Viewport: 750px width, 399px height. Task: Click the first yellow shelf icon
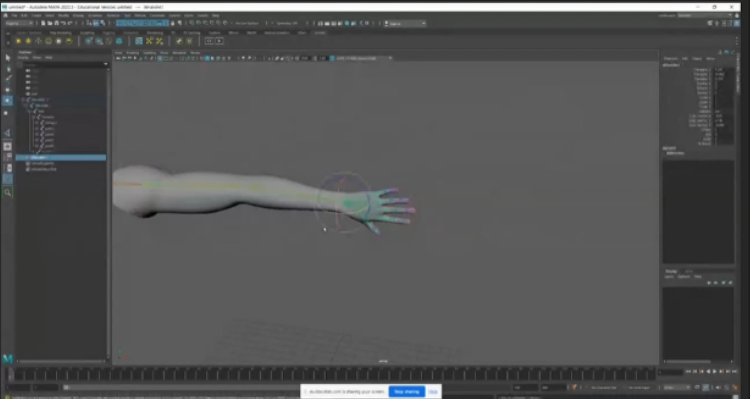click(x=19, y=41)
